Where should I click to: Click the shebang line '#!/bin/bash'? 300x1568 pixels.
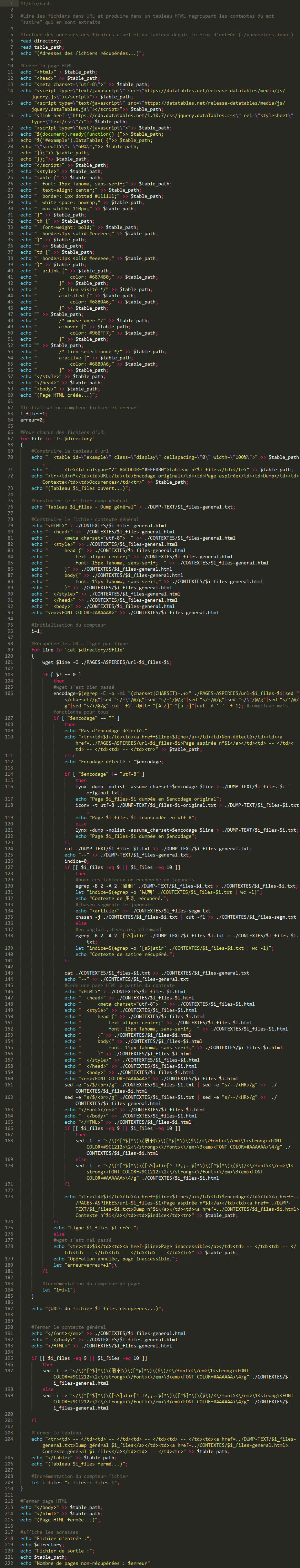coord(35,4)
